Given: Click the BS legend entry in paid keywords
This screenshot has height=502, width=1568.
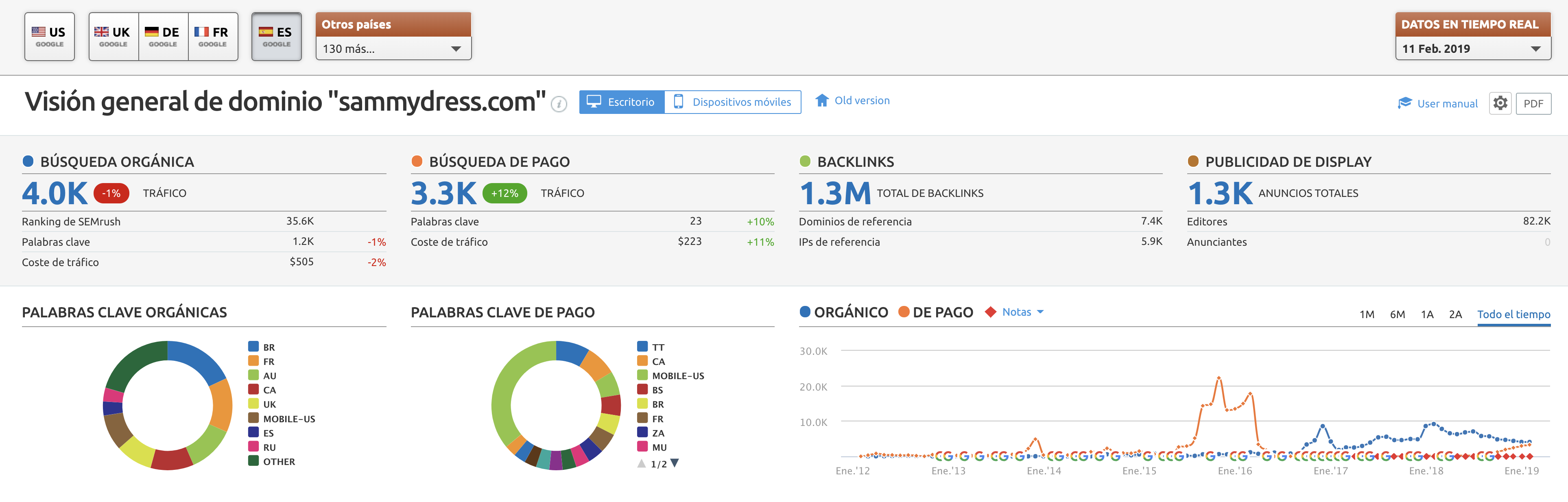Looking at the screenshot, I should coord(650,389).
